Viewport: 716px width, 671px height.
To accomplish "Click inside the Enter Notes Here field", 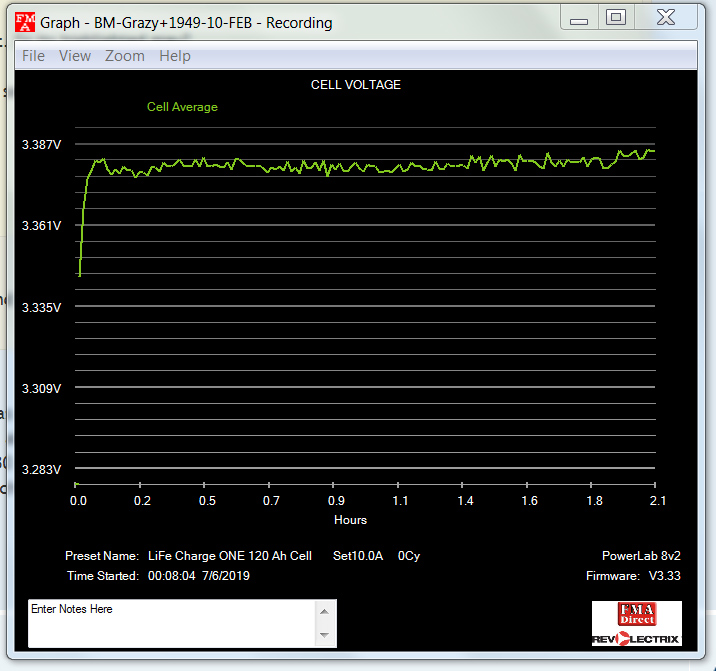I will point(170,623).
